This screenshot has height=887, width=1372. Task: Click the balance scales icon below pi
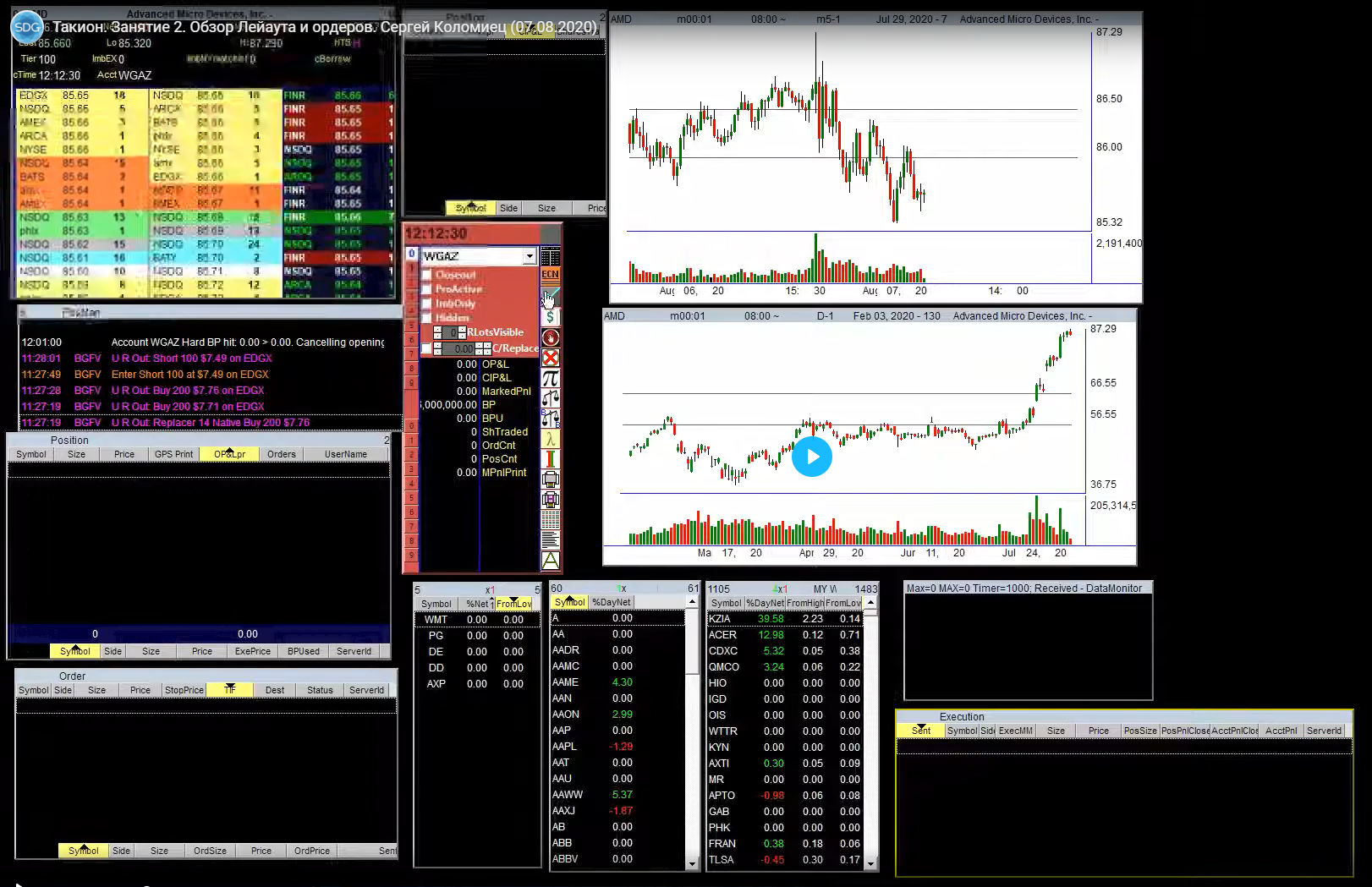550,398
